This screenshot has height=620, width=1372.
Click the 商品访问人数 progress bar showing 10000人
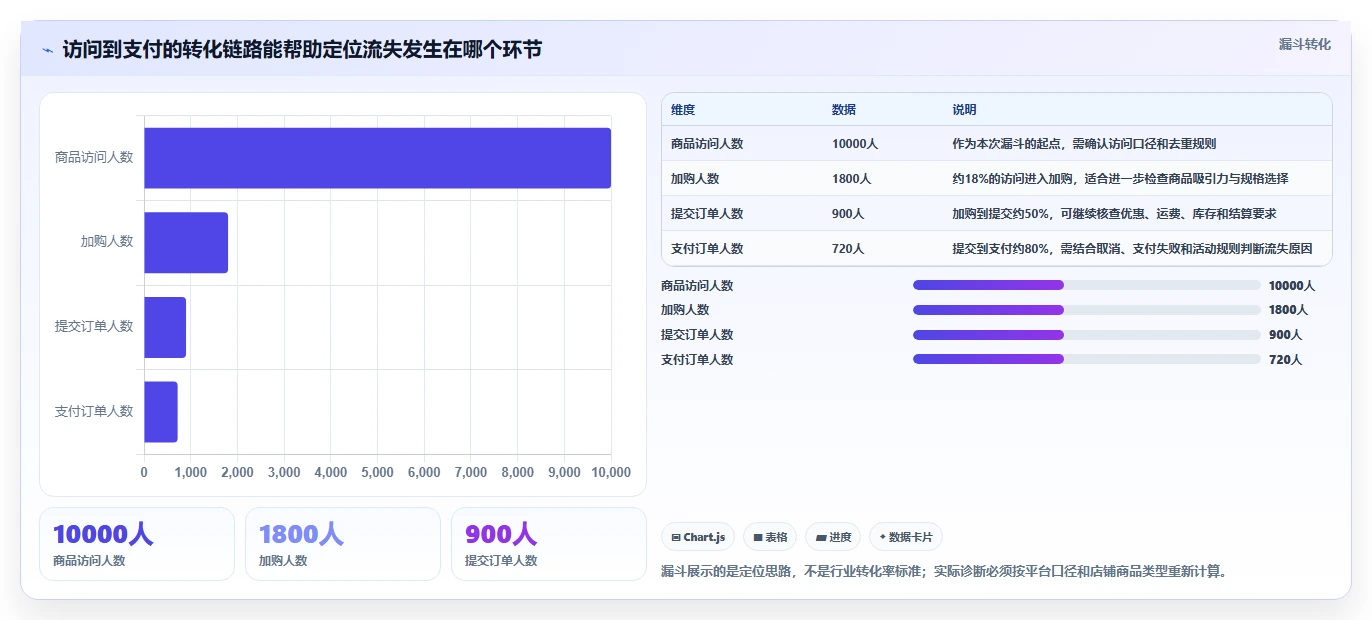tap(1087, 285)
